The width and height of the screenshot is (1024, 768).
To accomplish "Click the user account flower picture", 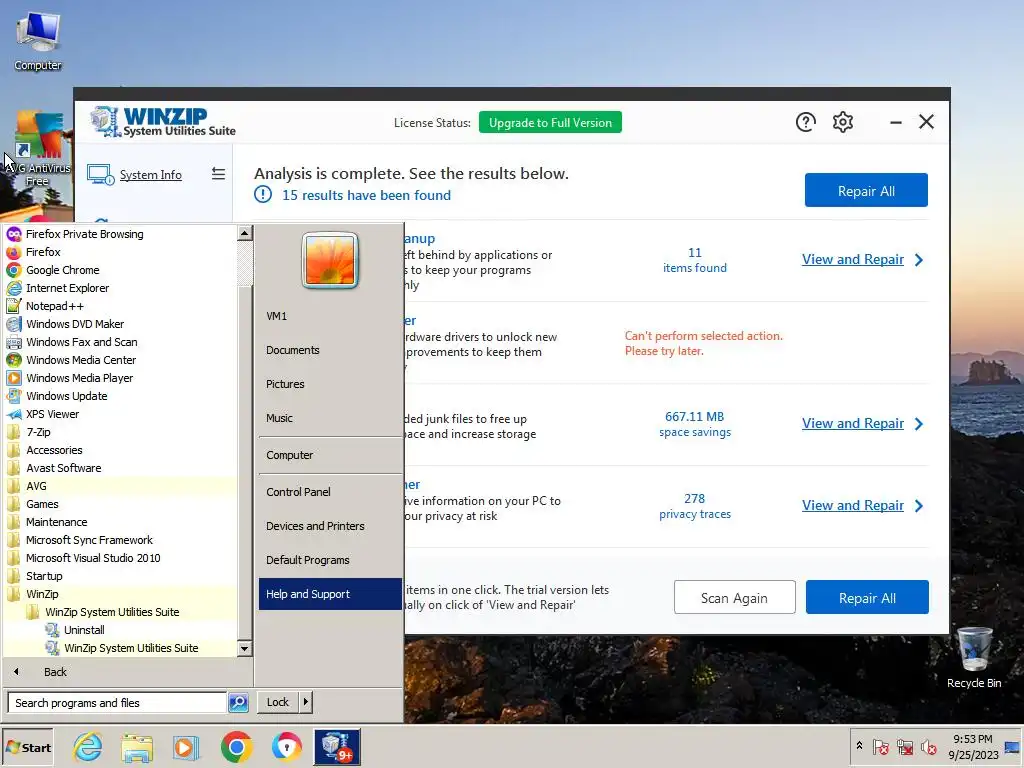I will click(330, 260).
